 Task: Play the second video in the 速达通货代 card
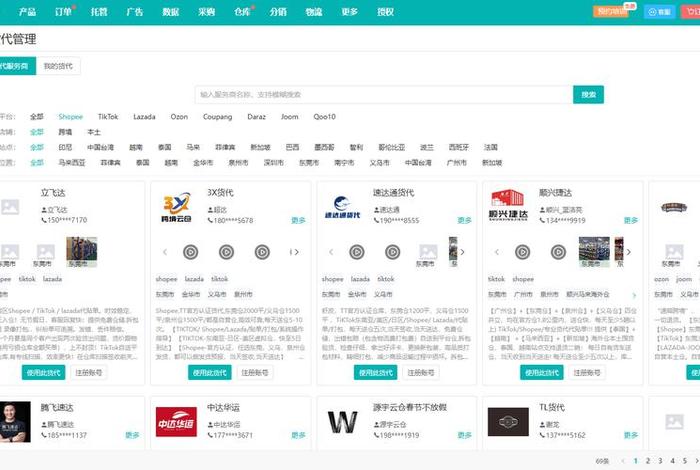[392, 252]
